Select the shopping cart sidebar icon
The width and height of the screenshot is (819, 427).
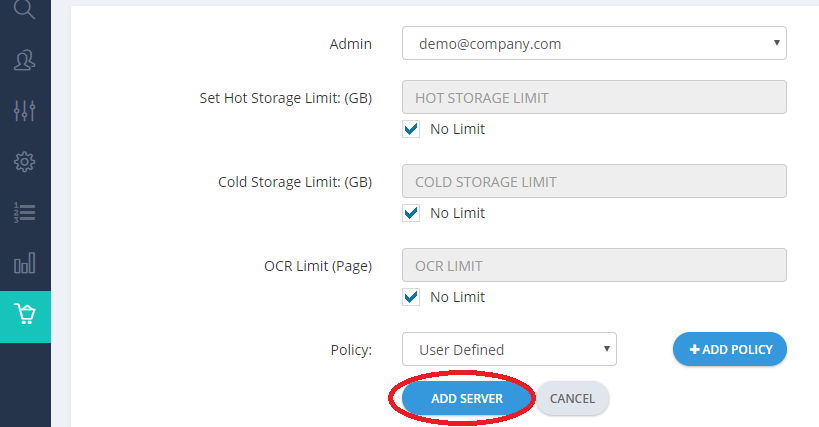pos(25,314)
